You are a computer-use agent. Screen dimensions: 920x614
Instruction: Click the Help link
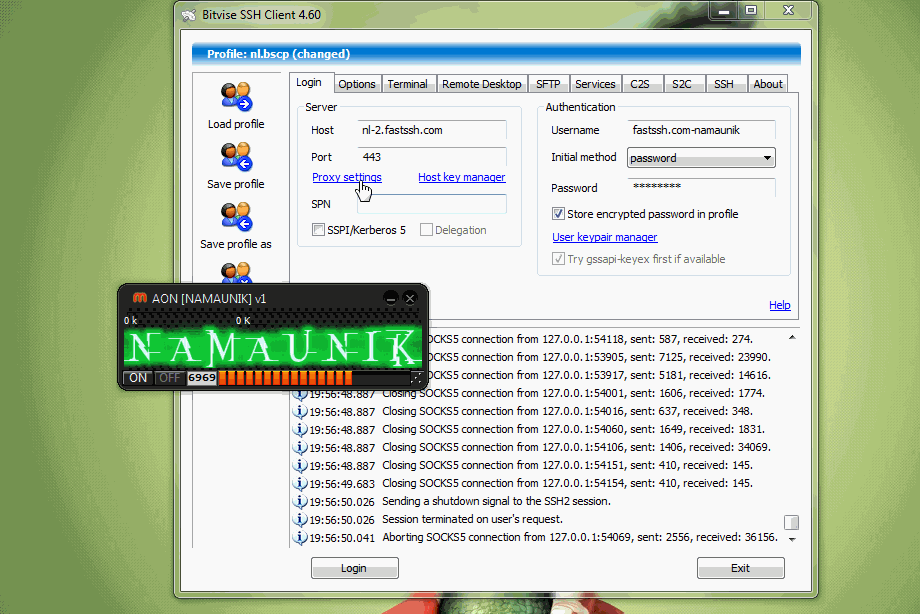pyautogui.click(x=780, y=305)
